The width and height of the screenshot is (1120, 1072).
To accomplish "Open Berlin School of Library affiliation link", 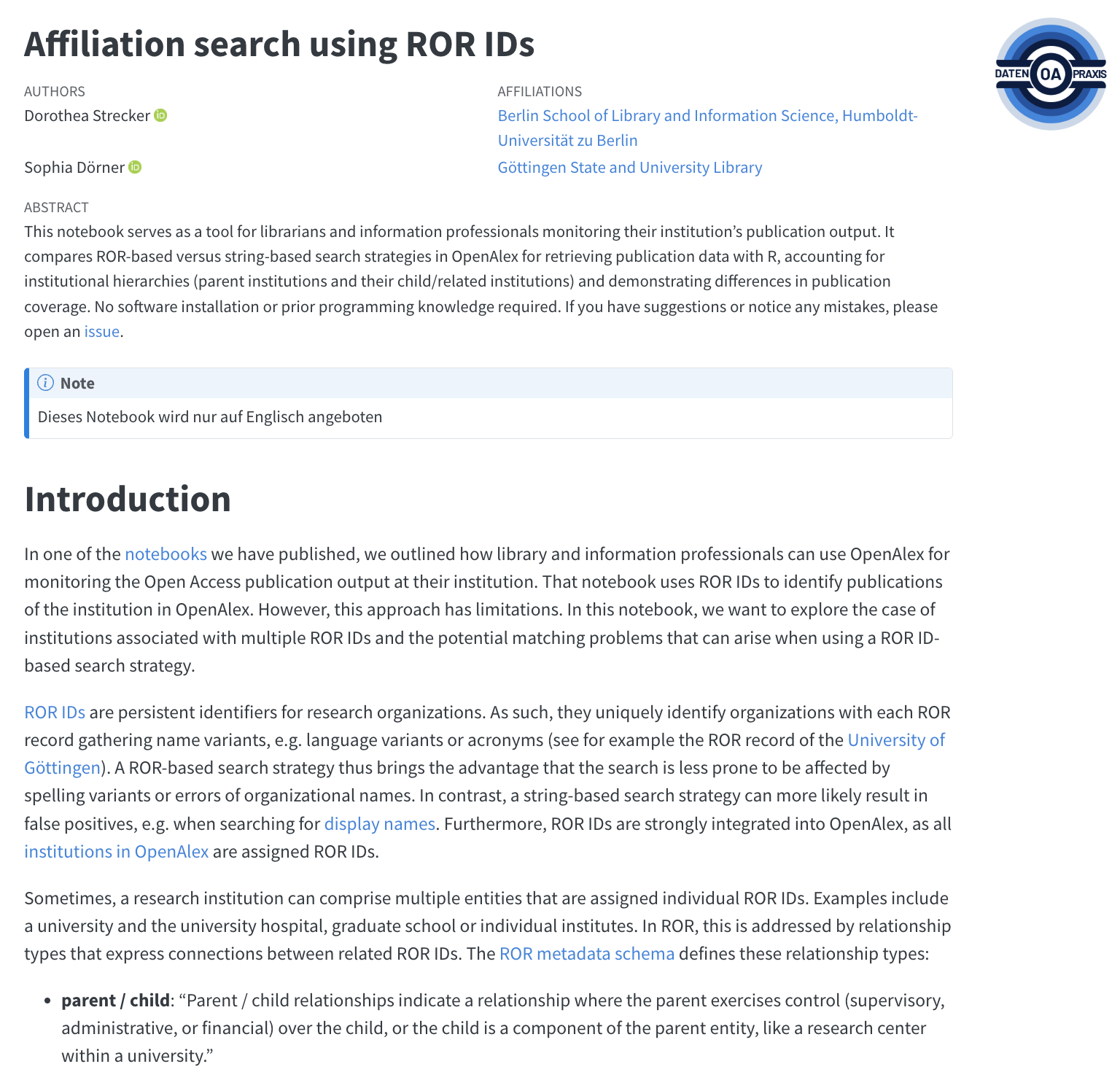I will [x=707, y=128].
